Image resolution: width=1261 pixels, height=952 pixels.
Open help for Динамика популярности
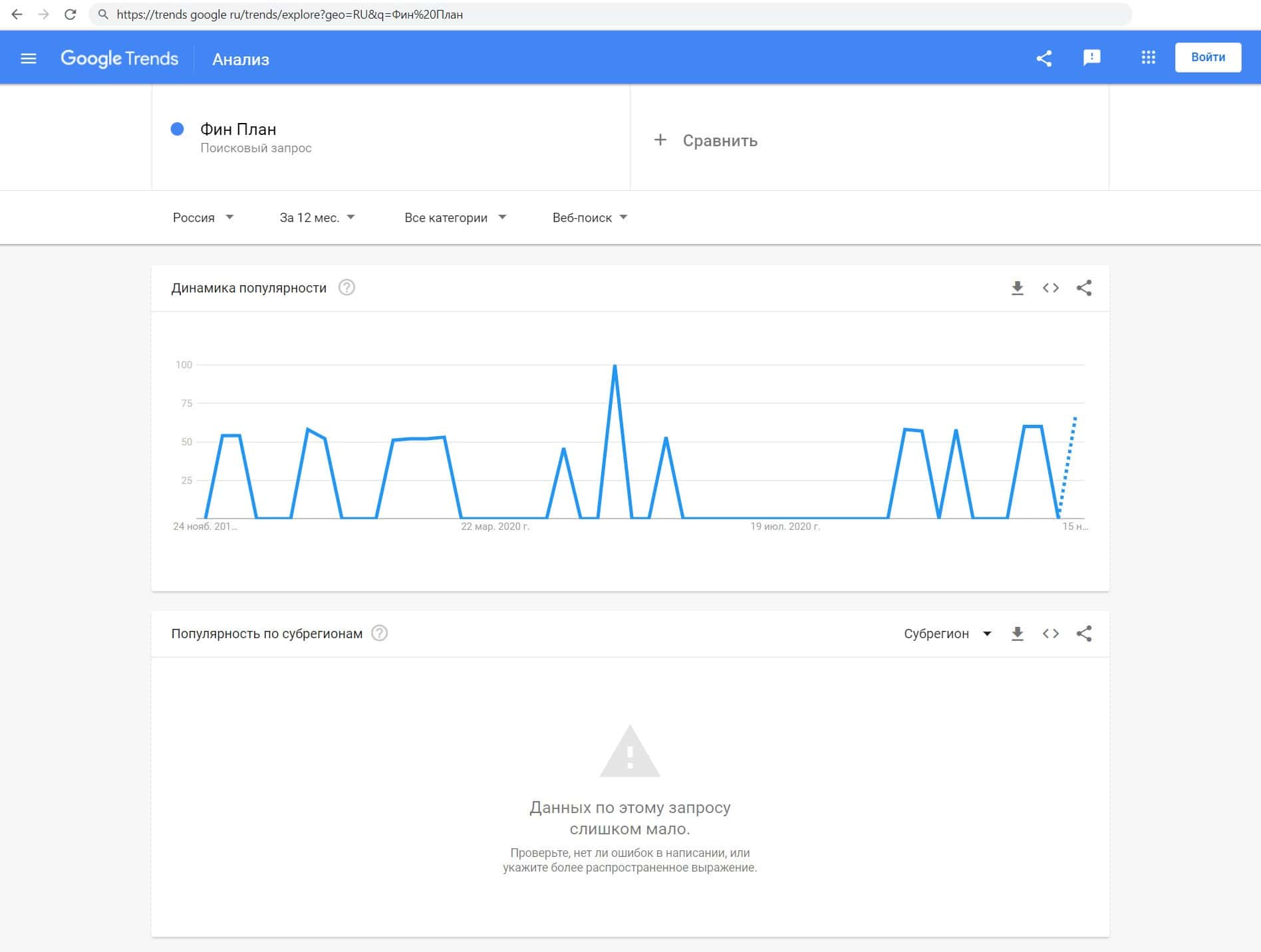(347, 288)
